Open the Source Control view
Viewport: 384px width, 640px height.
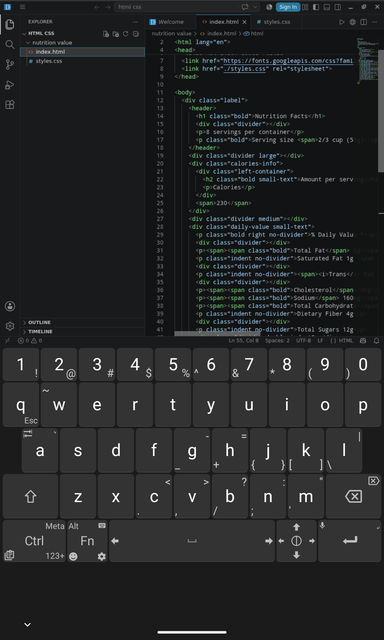(10, 64)
